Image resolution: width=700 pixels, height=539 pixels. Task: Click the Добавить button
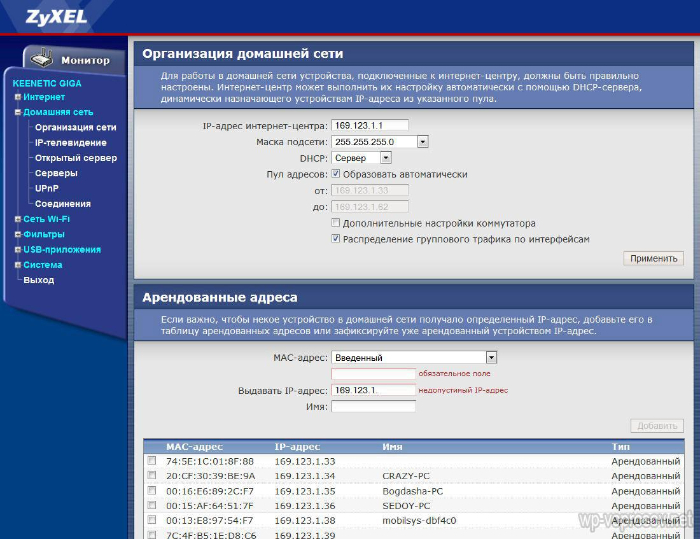[657, 426]
